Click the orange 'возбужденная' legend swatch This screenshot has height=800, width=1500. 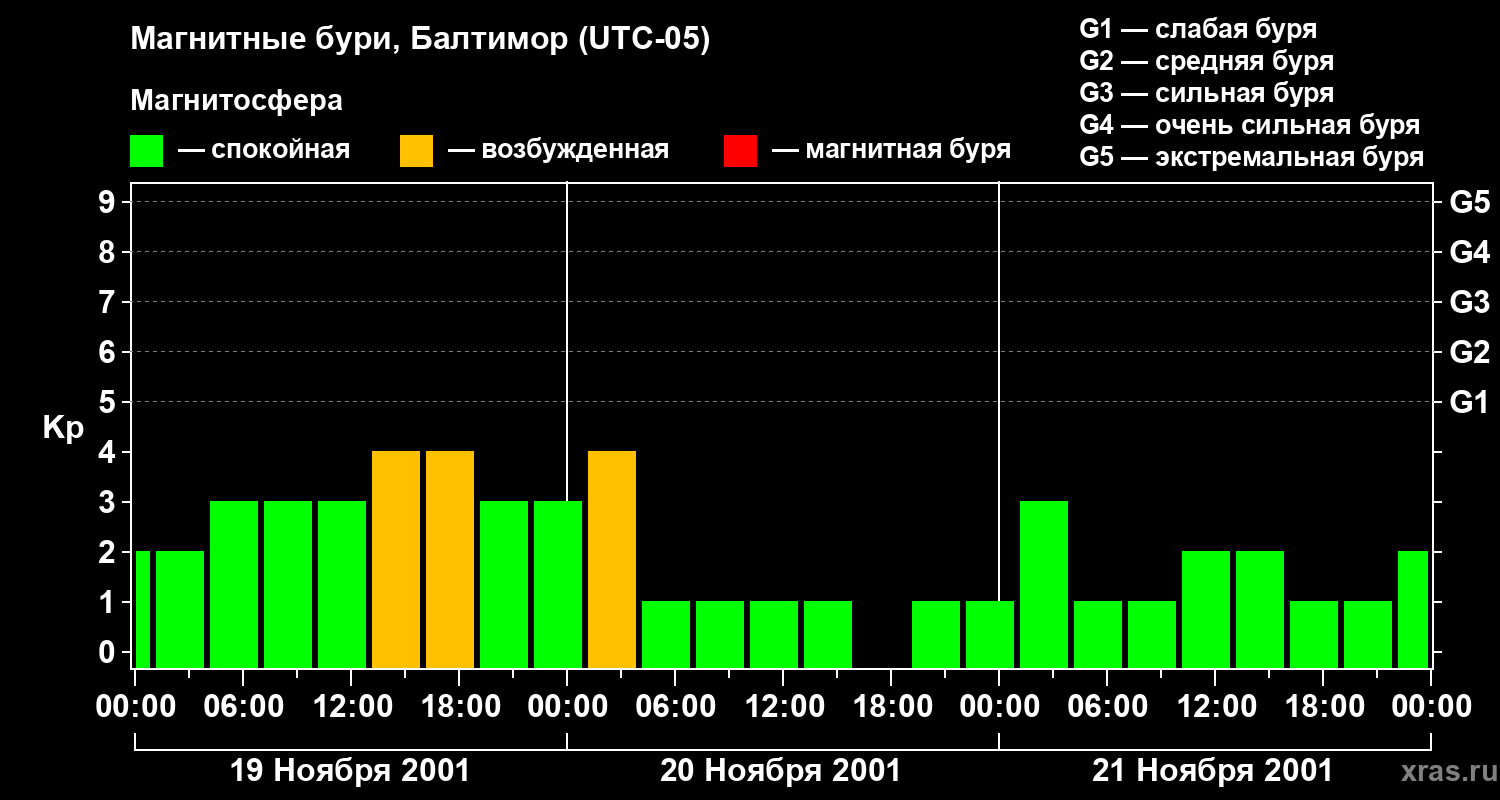[x=416, y=151]
